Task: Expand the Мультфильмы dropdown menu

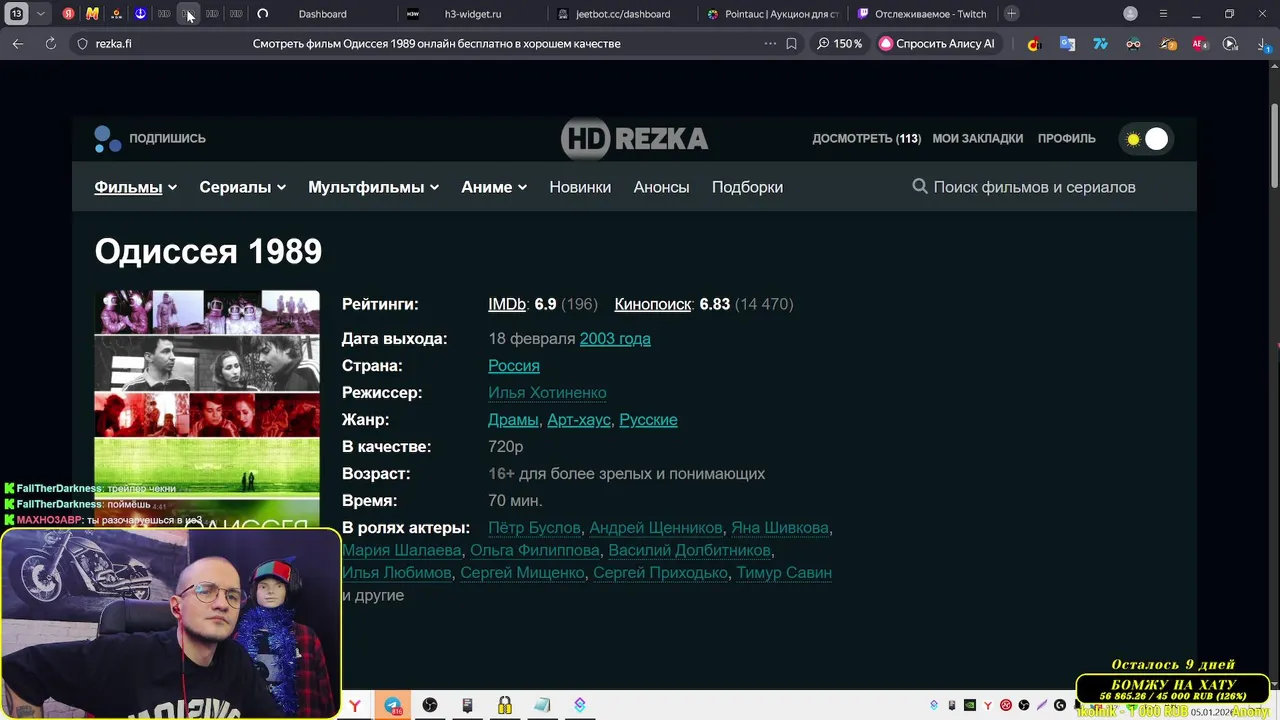Action: click(373, 187)
